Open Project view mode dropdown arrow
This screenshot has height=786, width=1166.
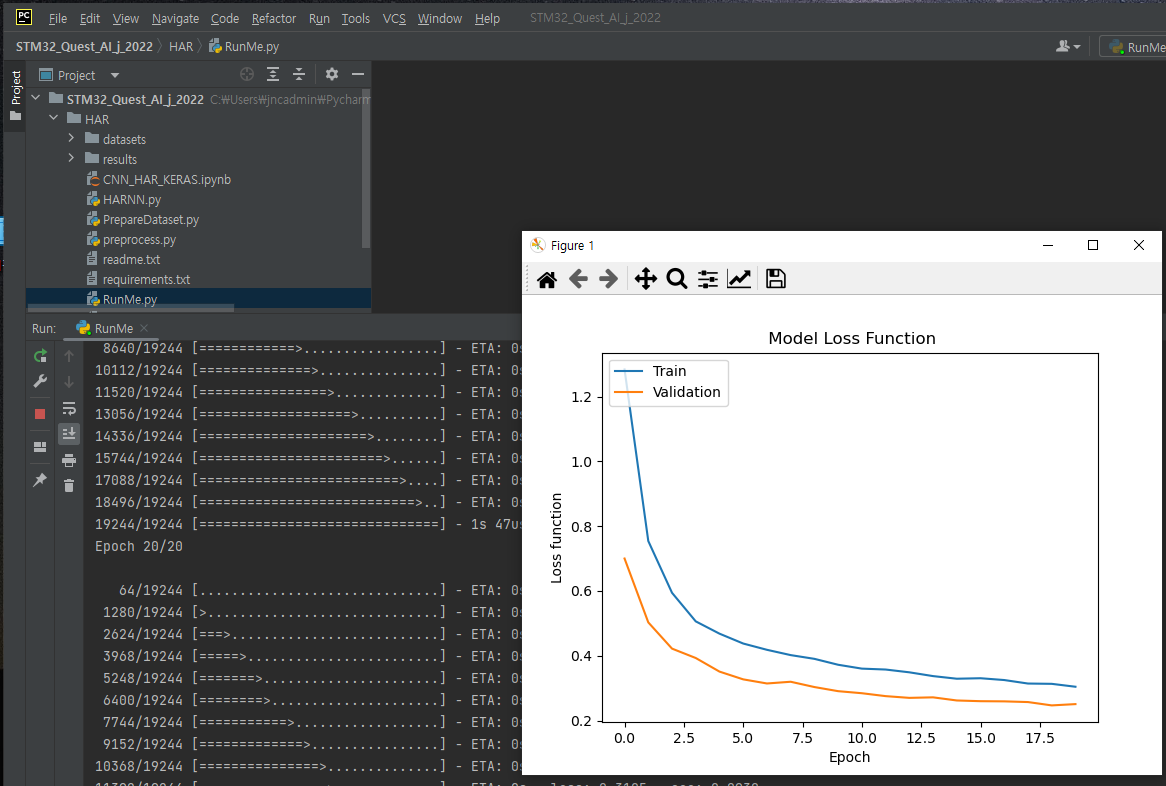pos(115,75)
